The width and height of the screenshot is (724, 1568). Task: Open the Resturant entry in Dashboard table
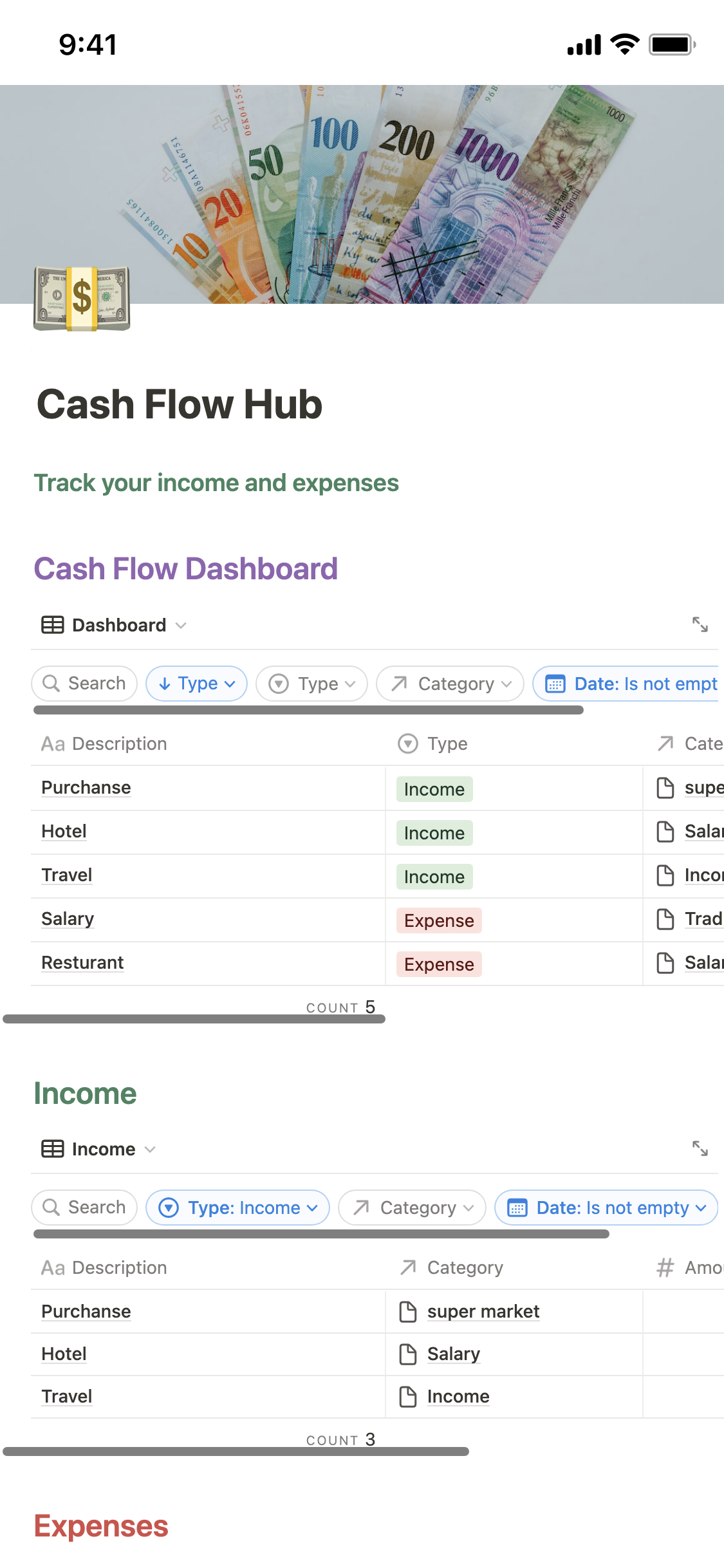point(82,963)
